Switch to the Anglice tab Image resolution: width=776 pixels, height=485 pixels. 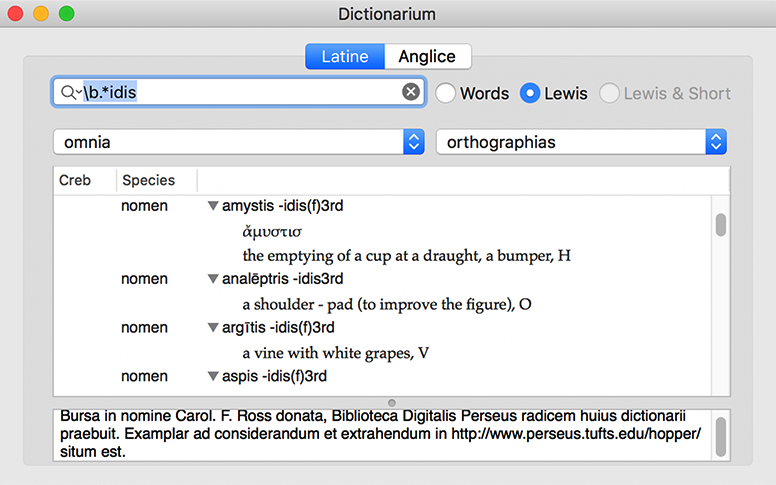click(x=427, y=56)
